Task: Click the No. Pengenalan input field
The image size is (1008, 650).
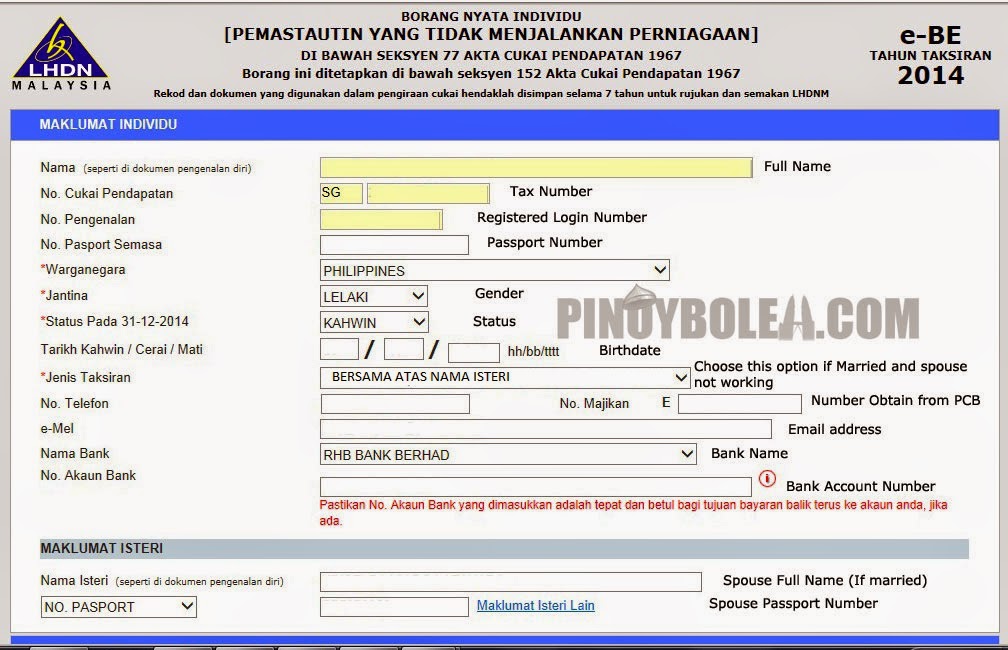Action: (x=381, y=220)
